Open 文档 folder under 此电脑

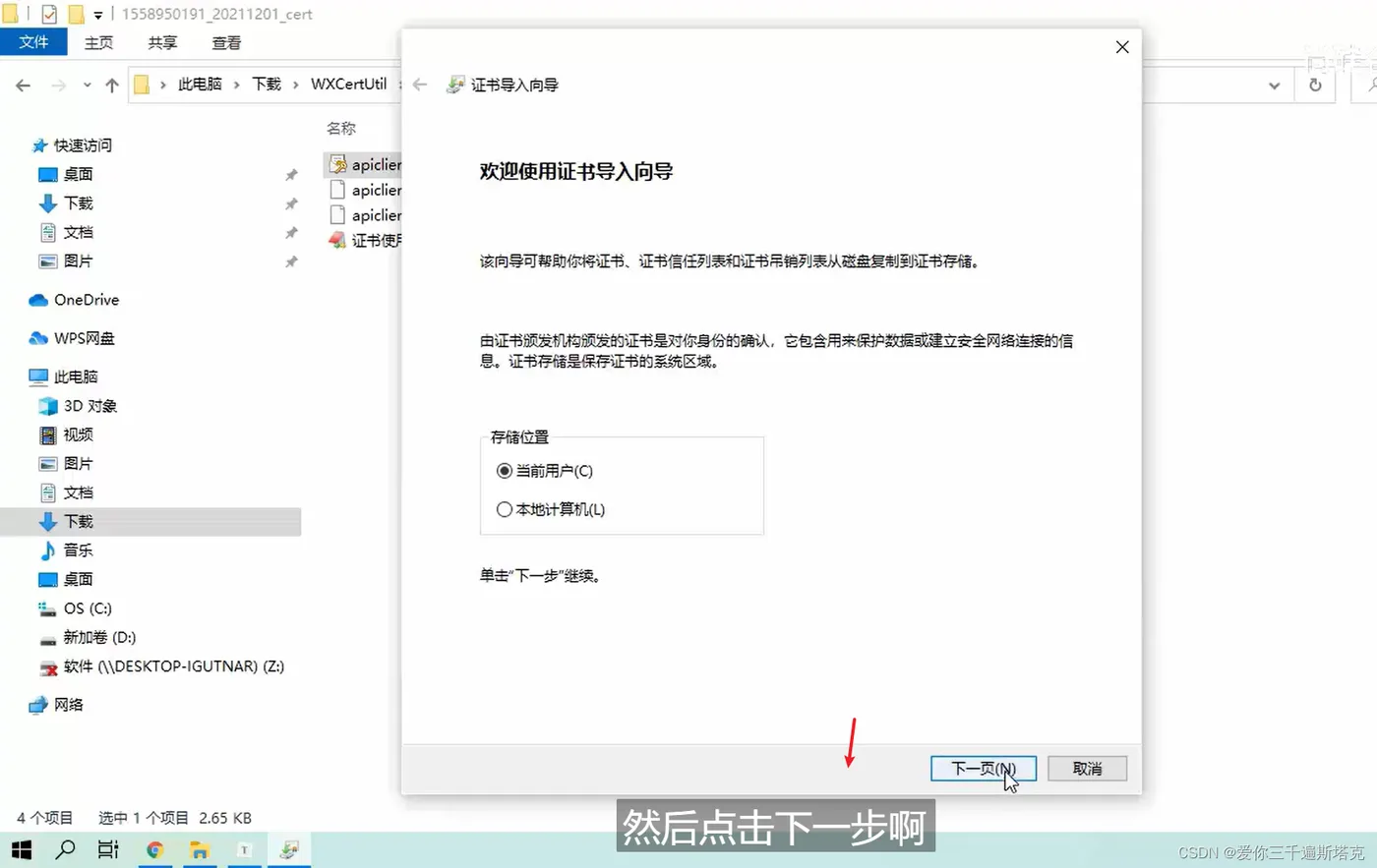78,492
